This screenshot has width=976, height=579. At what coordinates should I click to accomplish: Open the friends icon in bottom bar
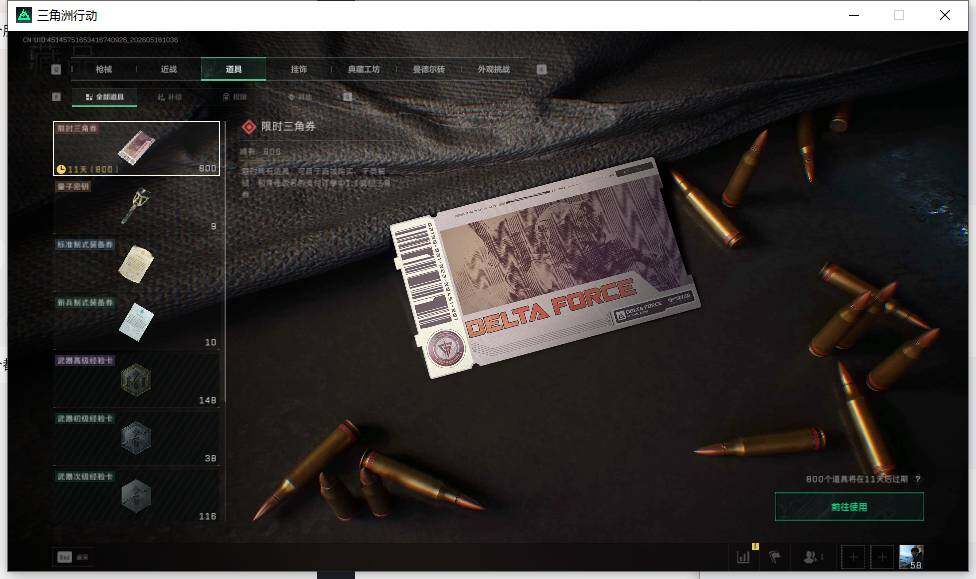point(810,557)
